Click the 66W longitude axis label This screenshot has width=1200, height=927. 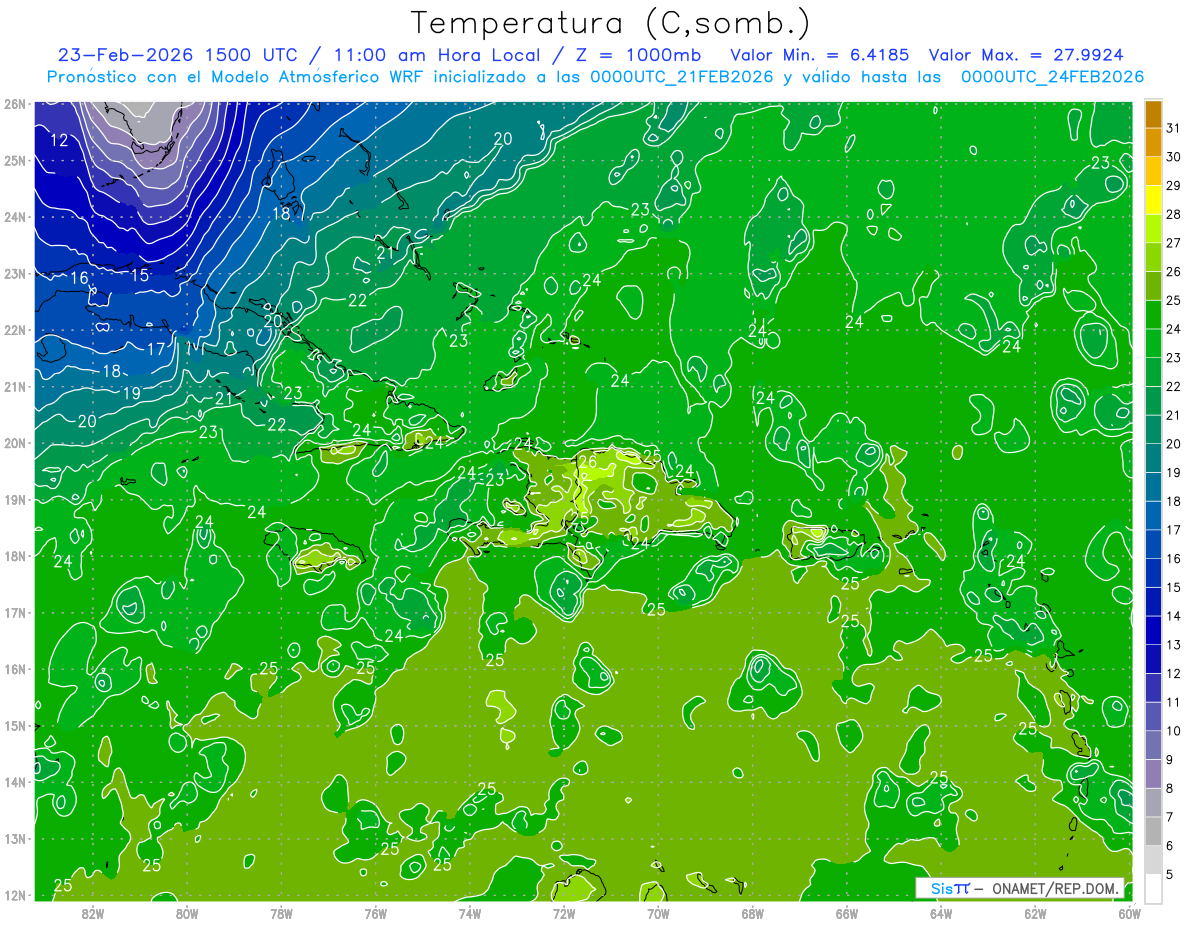pos(847,913)
